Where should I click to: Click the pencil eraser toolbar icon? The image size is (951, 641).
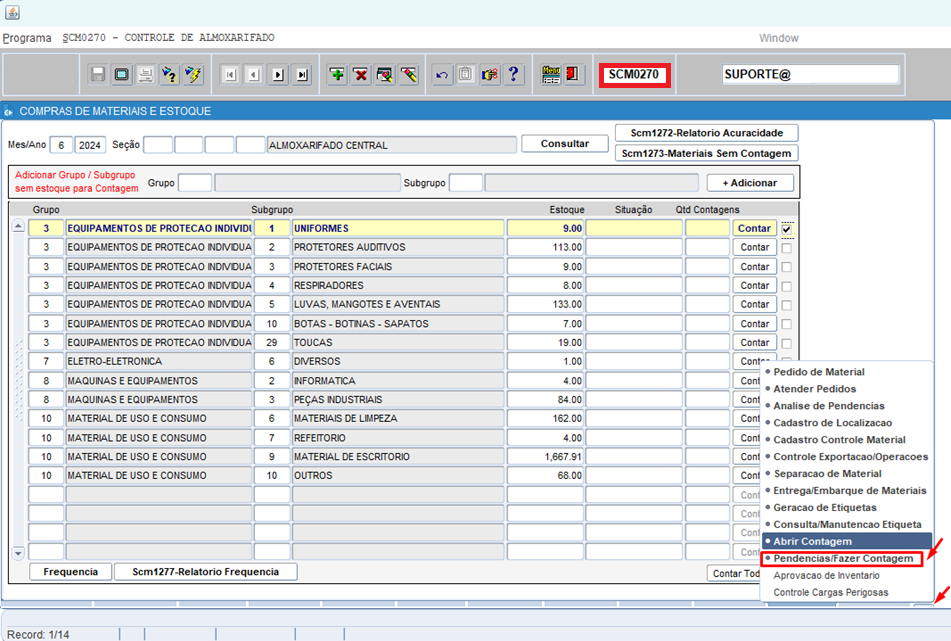pyautogui.click(x=409, y=75)
